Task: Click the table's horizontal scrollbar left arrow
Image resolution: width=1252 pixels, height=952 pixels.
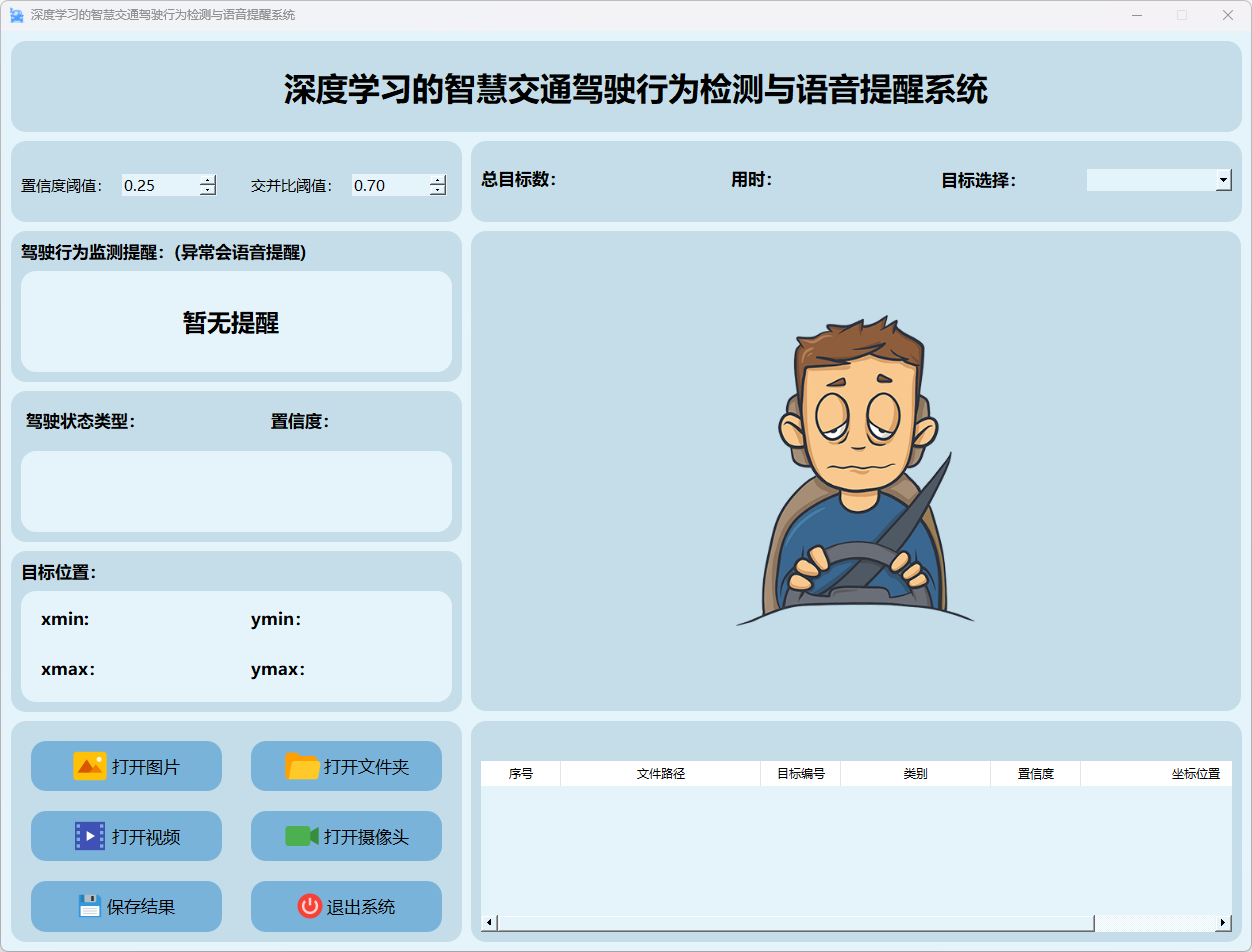Action: tap(489, 923)
